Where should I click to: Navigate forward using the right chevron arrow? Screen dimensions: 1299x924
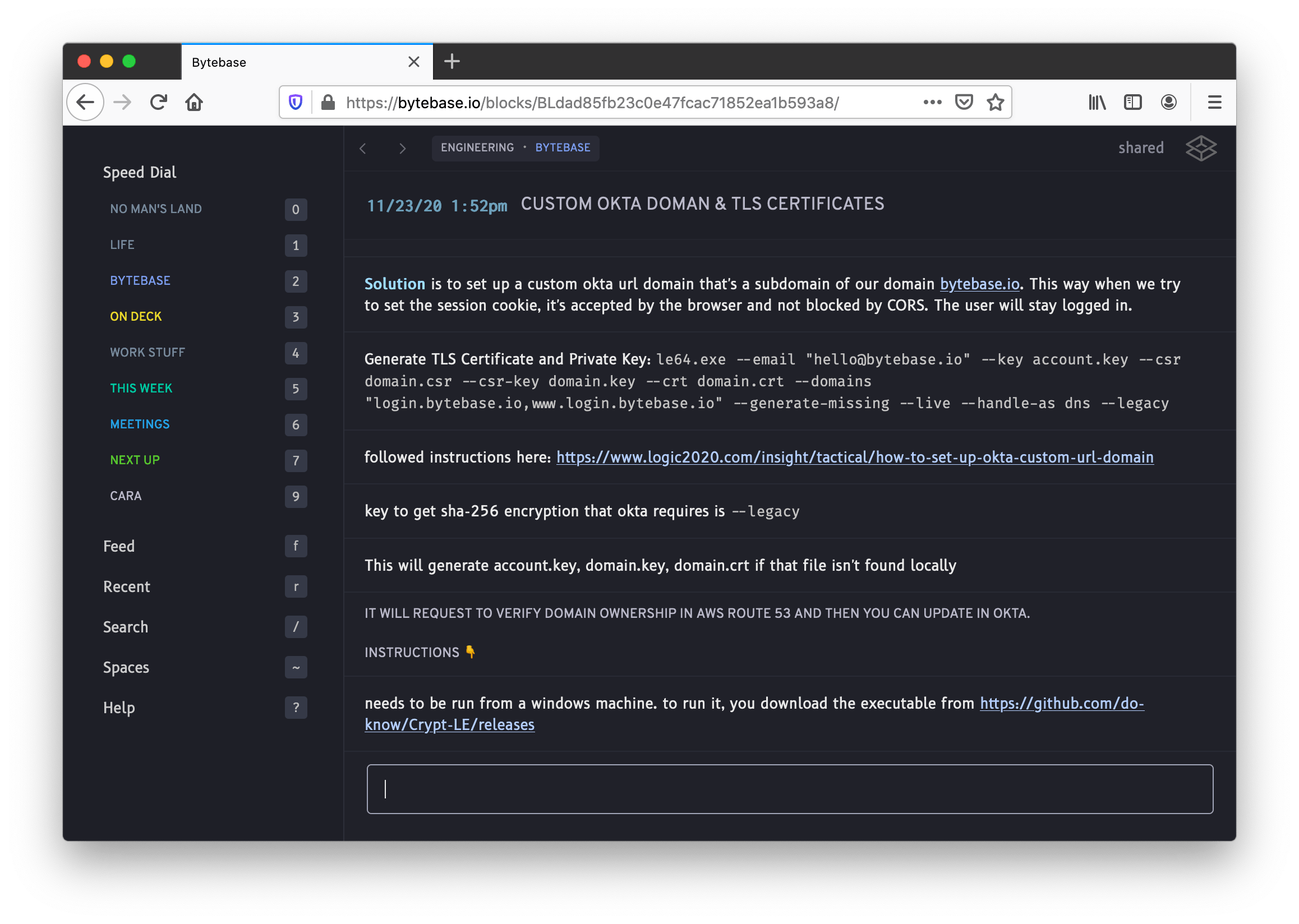[x=403, y=148]
